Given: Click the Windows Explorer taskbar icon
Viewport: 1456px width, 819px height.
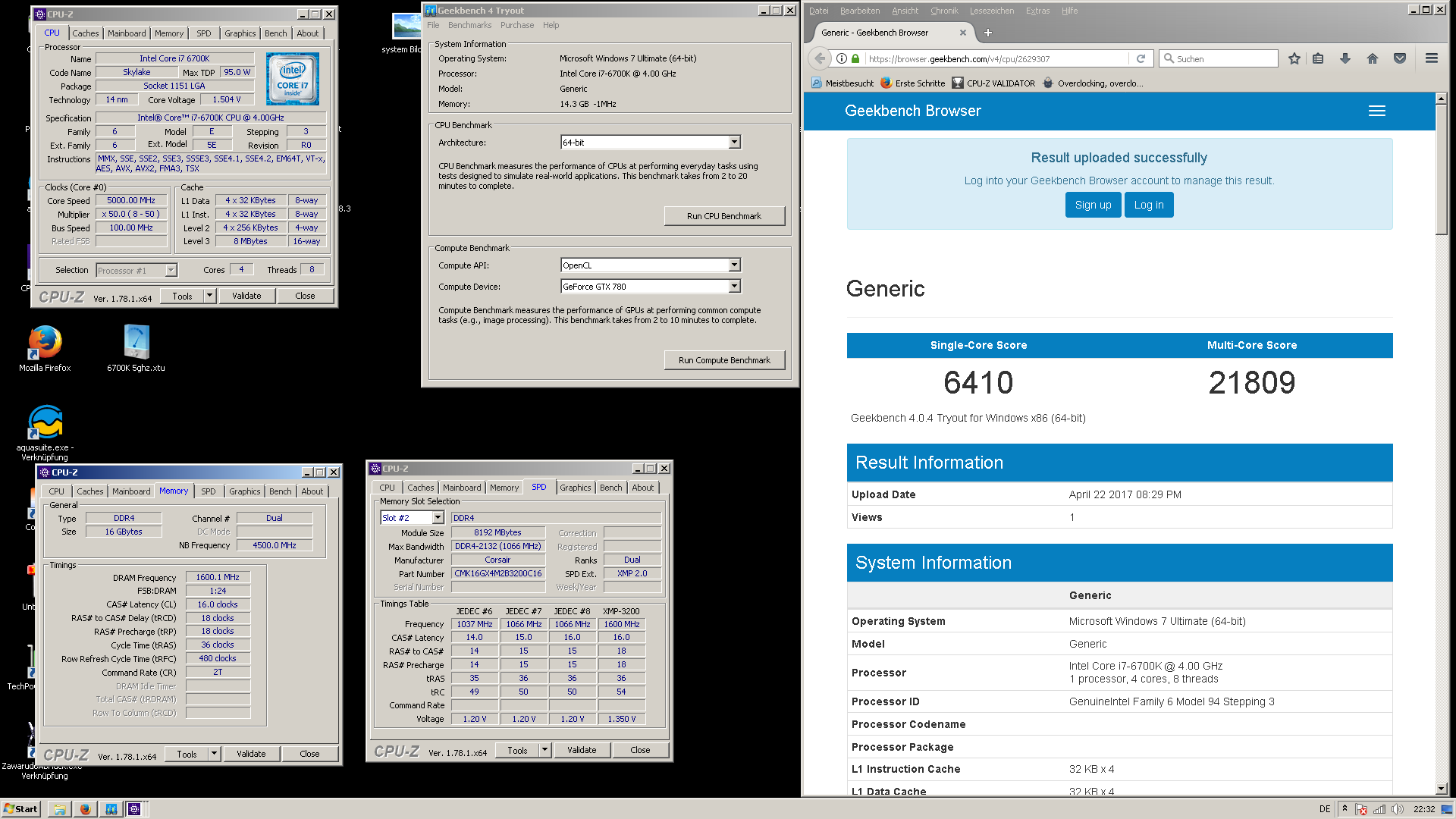Looking at the screenshot, I should [x=59, y=809].
